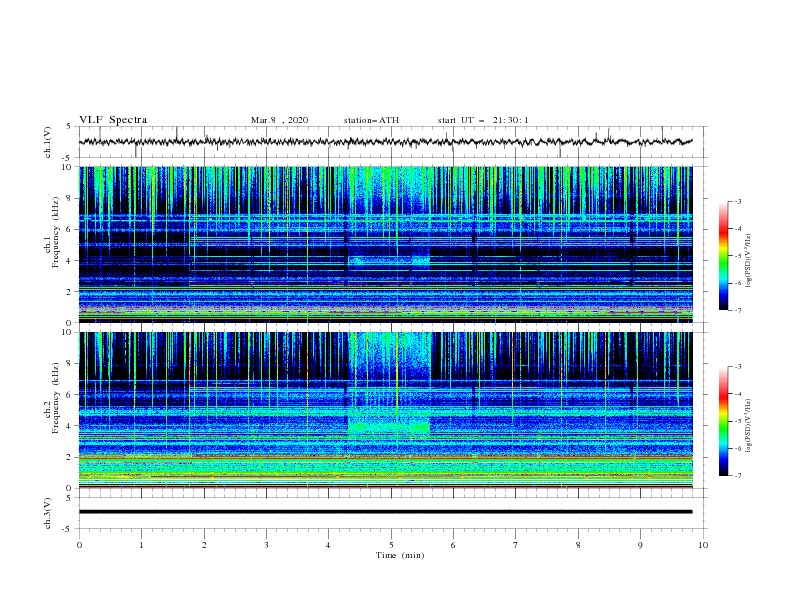Click the "start UT = 21:30:1" text

(483, 120)
